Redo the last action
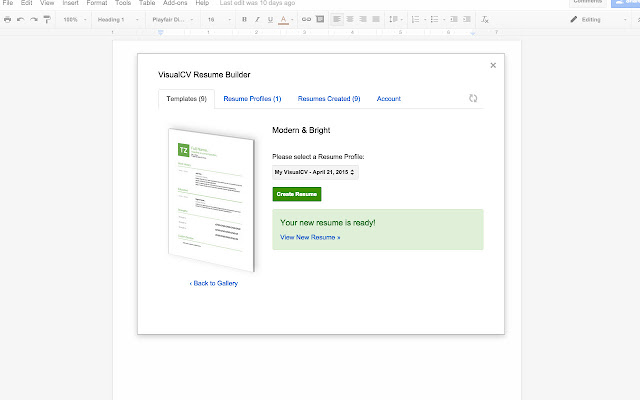The width and height of the screenshot is (640, 400). (33, 19)
